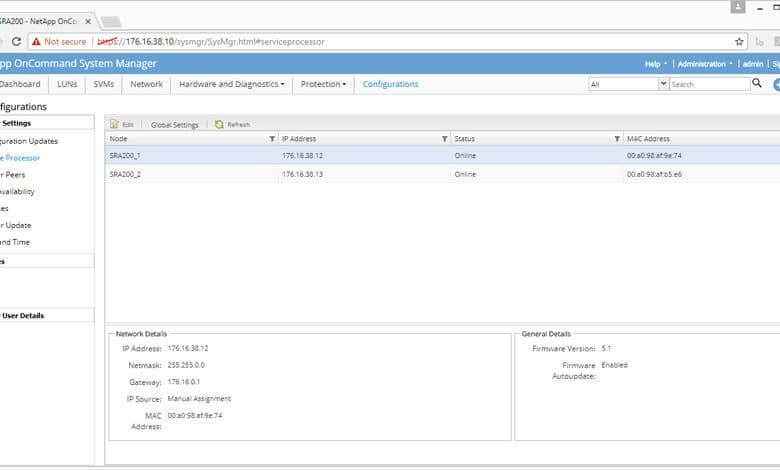Click the admin user link
780x470 pixels.
753,64
